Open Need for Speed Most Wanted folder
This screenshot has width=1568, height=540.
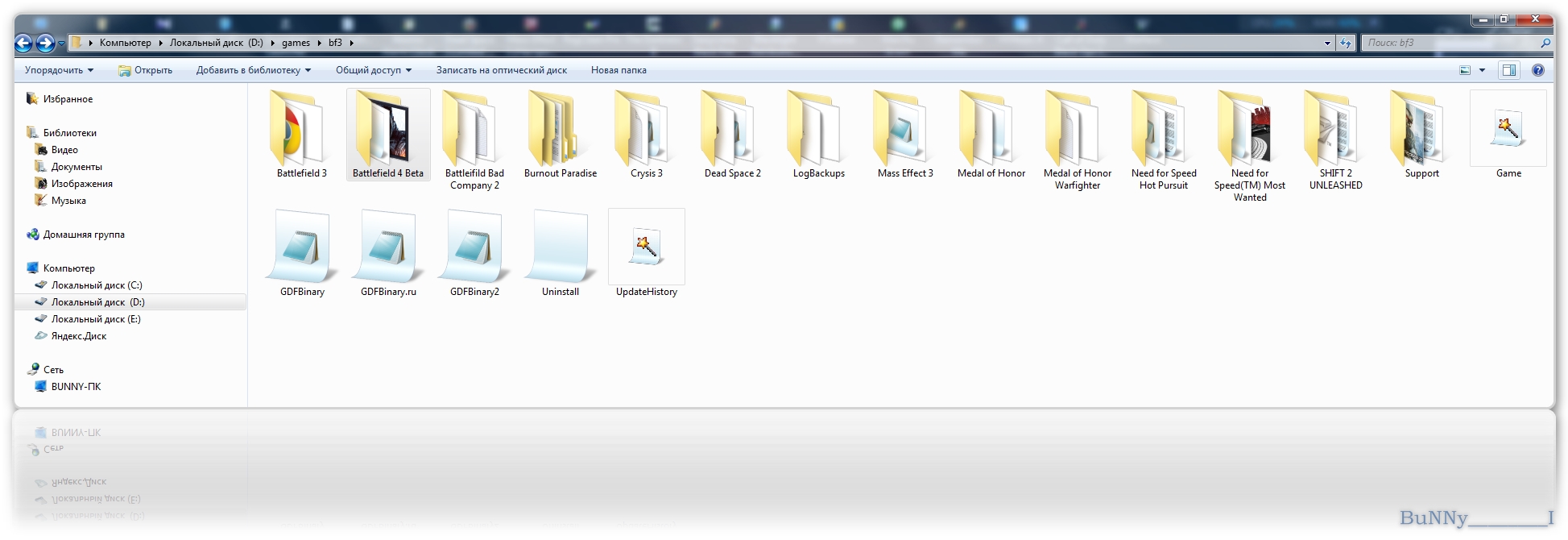pos(1250,146)
